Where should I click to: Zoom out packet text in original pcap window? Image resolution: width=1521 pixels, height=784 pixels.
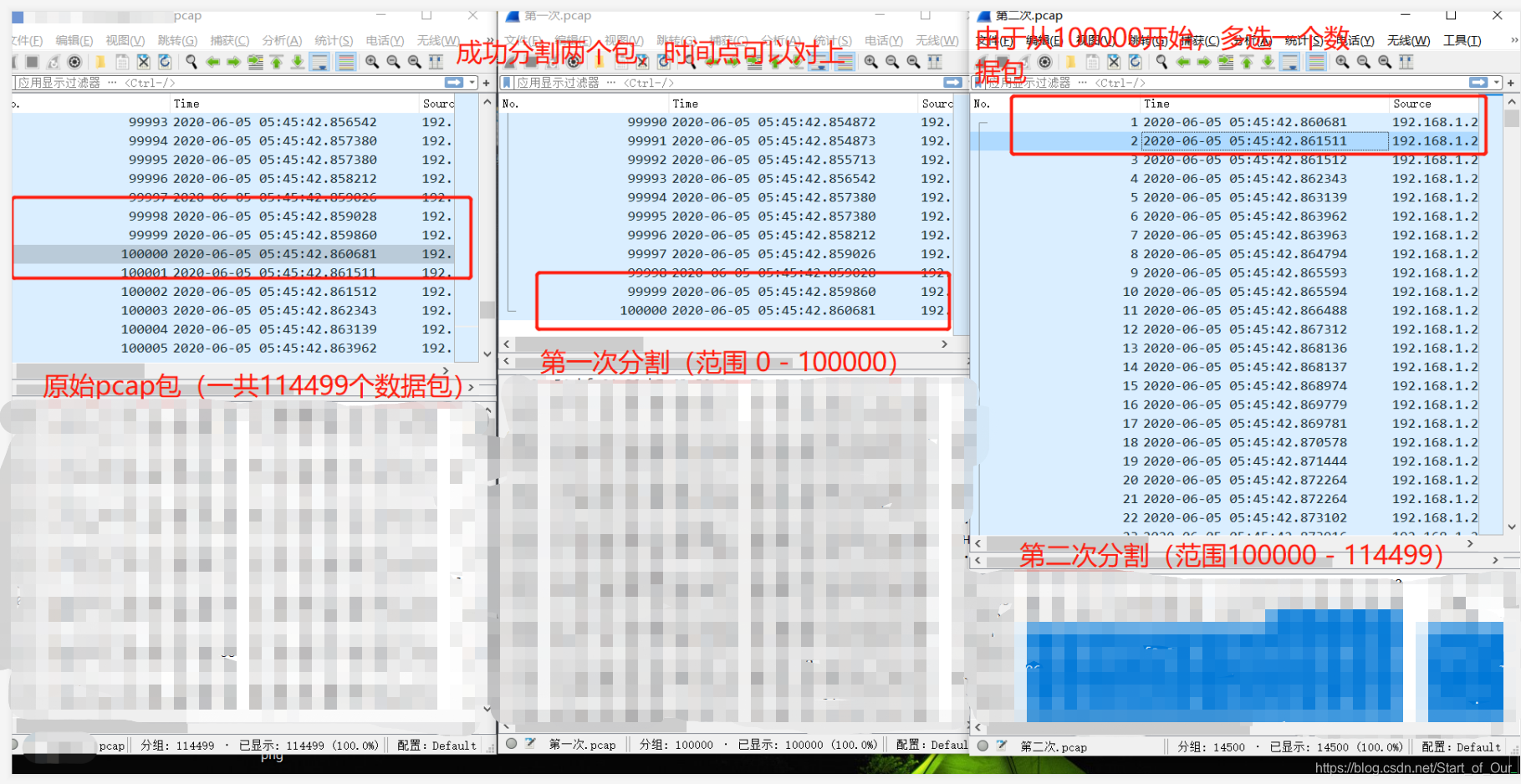click(393, 62)
